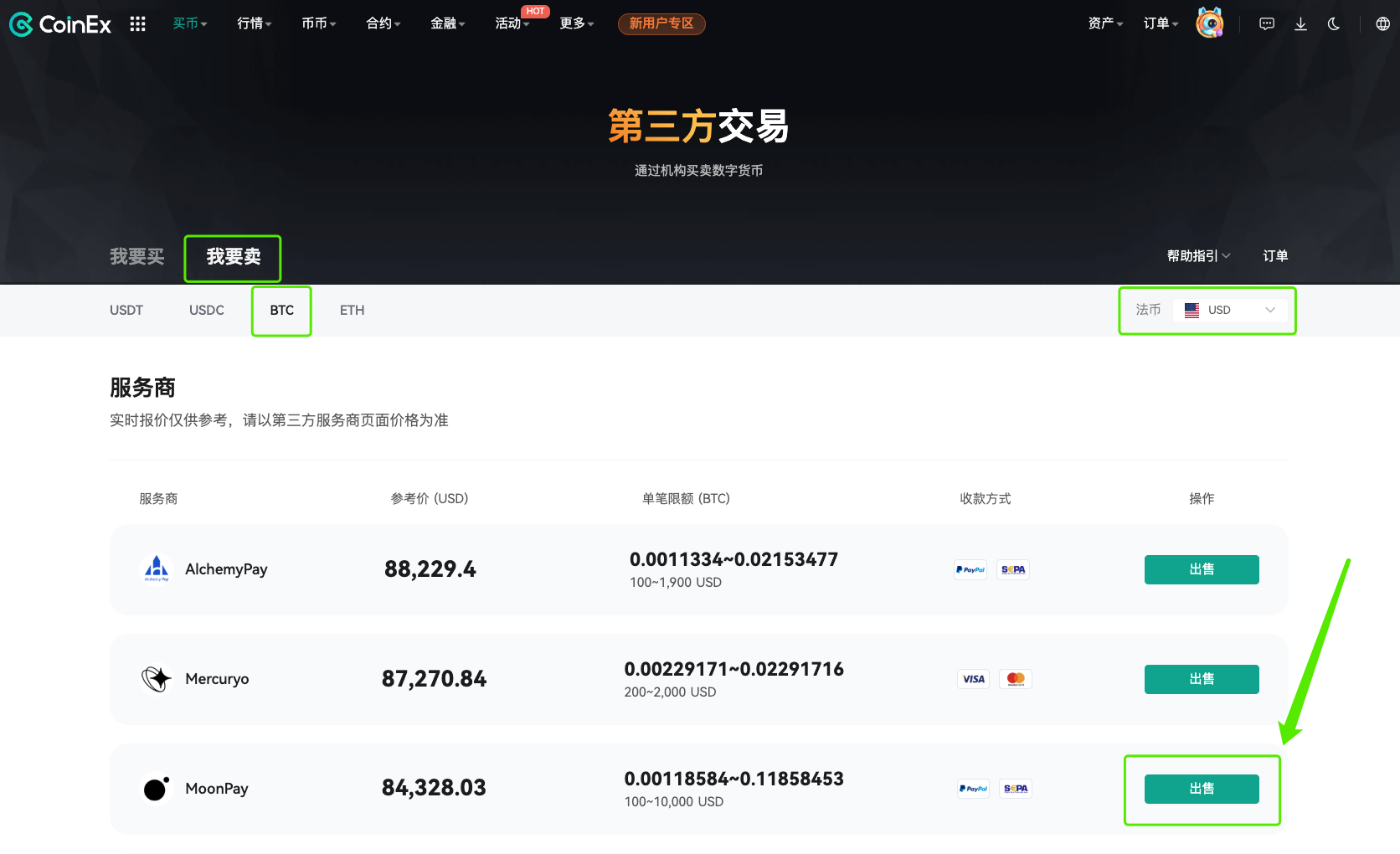Select the ETH coin tab
The height and width of the screenshot is (854, 1400).
click(353, 310)
